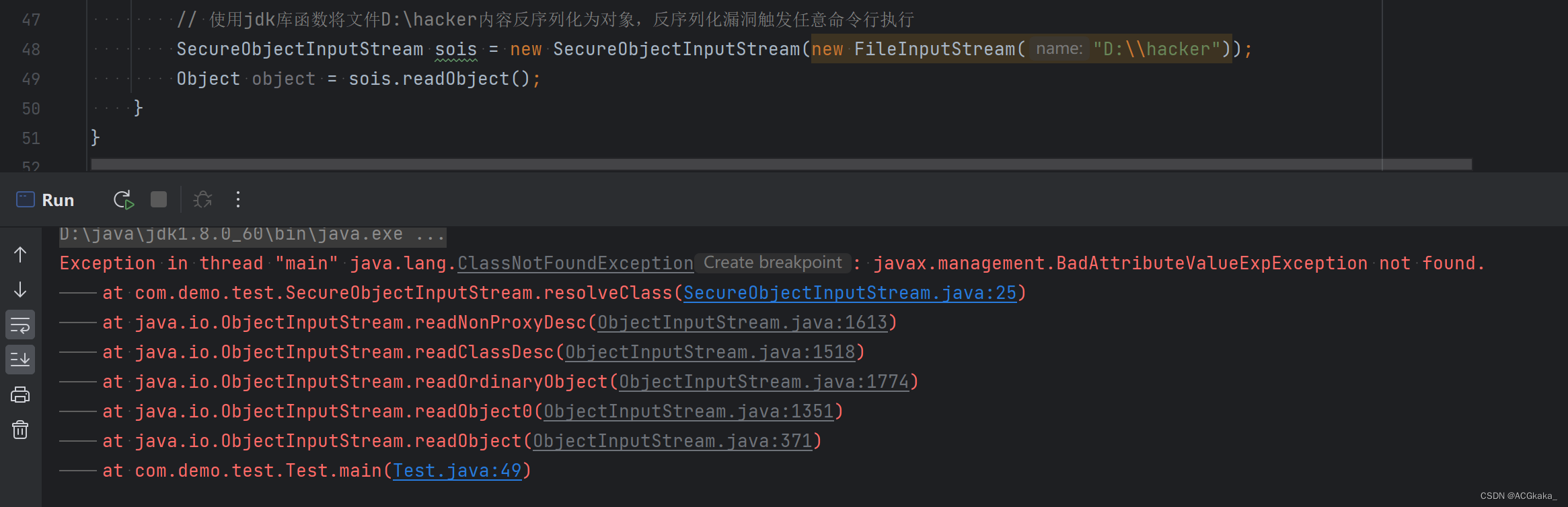This screenshot has width=1568, height=507.
Task: Click sois.readObject() call on line 49
Action: (440, 79)
